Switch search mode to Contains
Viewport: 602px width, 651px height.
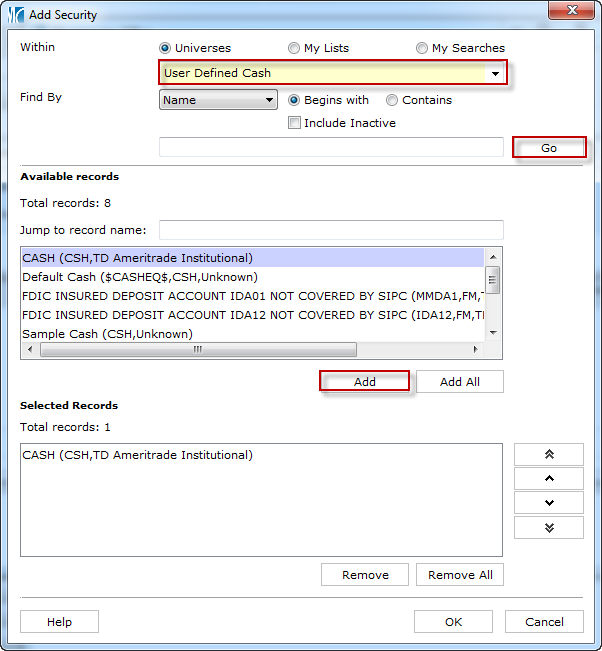(x=392, y=100)
